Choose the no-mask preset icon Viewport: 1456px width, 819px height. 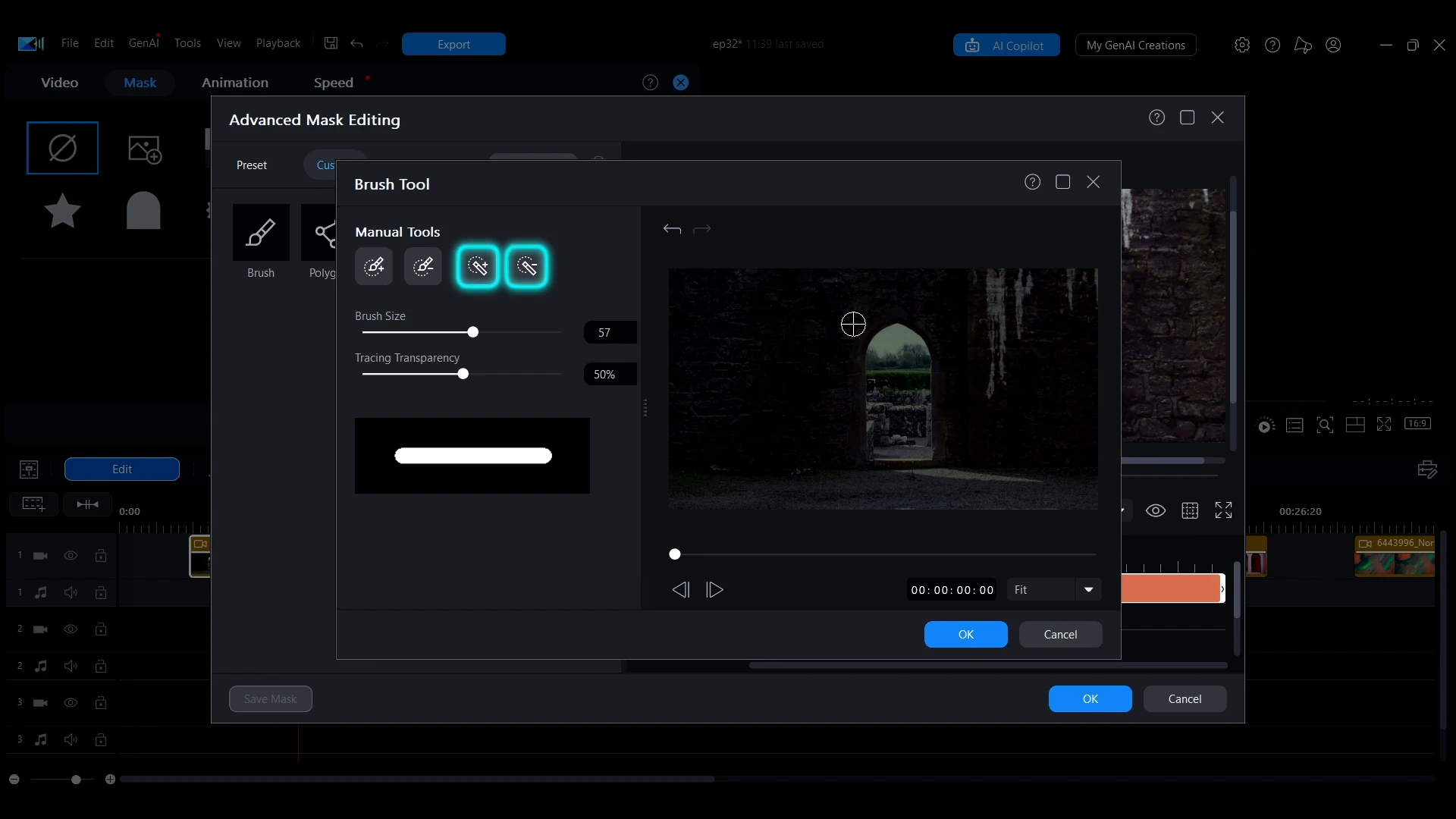pyautogui.click(x=62, y=148)
